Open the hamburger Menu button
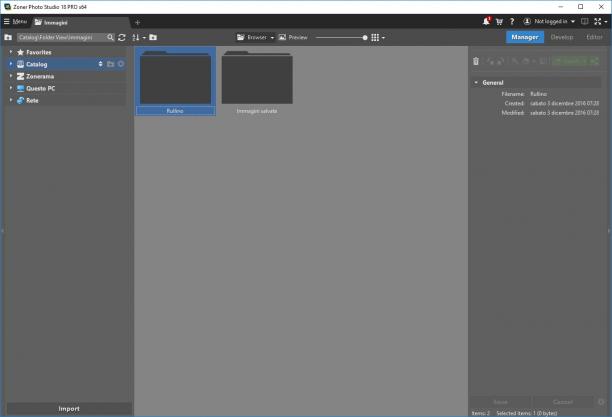Screen dimensions: 612x417 pyautogui.click(x=15, y=22)
